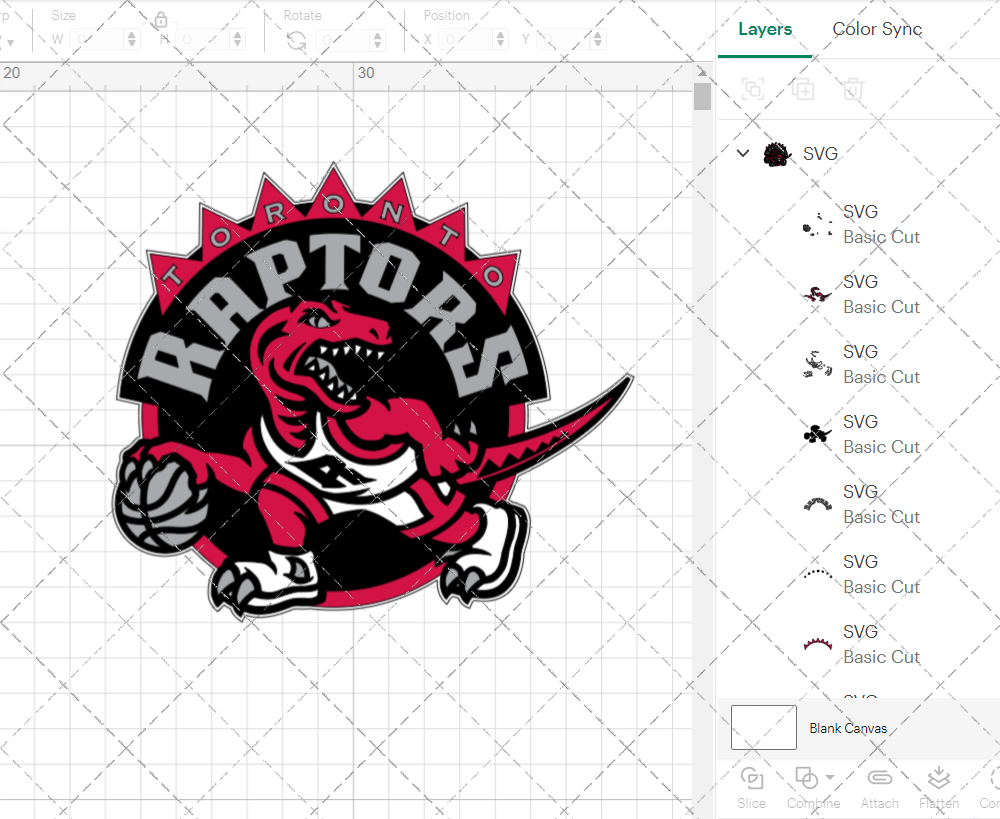Click the Position Y stepper arrows

(598, 40)
